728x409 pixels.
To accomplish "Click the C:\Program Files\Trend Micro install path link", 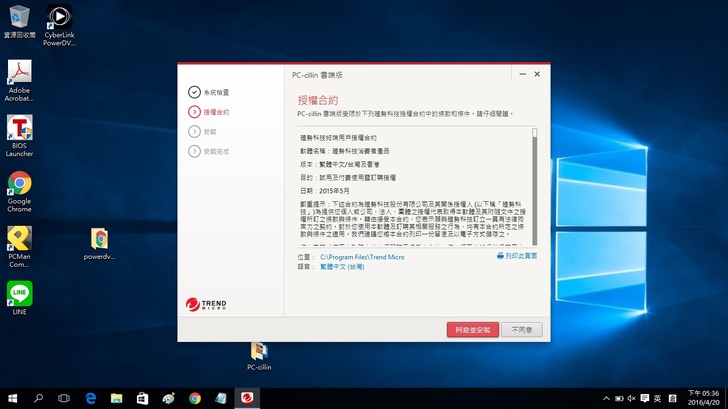I will [x=362, y=257].
